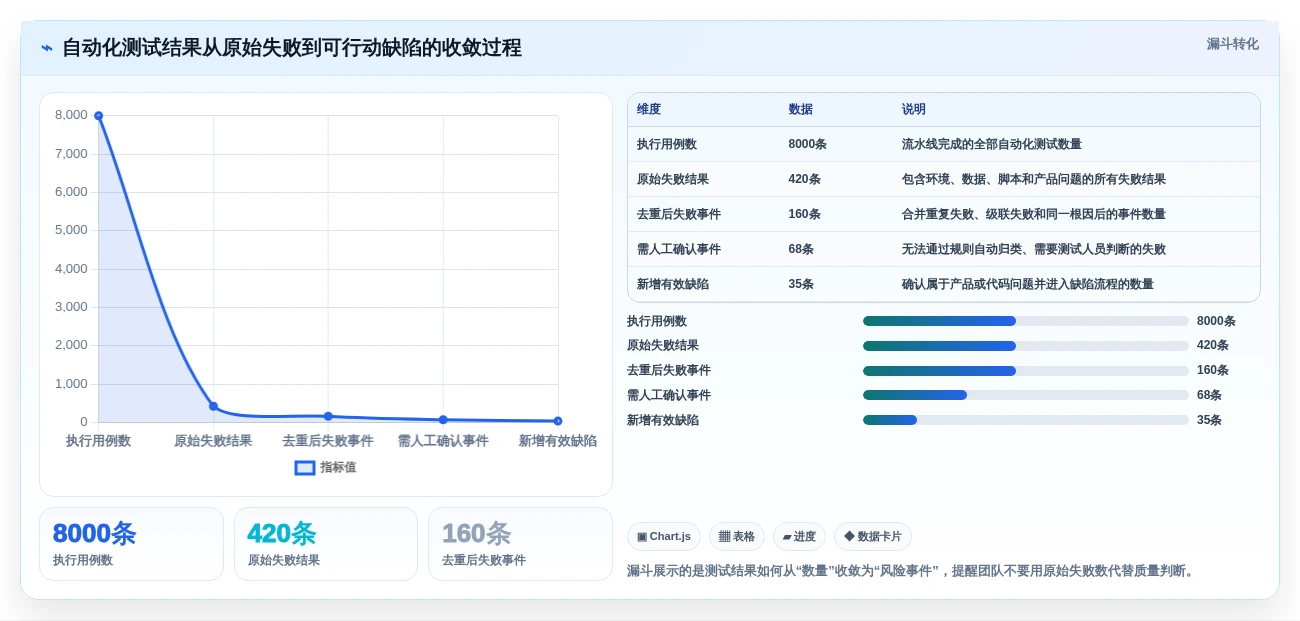The height and width of the screenshot is (621, 1300).
Task: Click the 68条 value beside progress bar
Action: click(x=1209, y=395)
